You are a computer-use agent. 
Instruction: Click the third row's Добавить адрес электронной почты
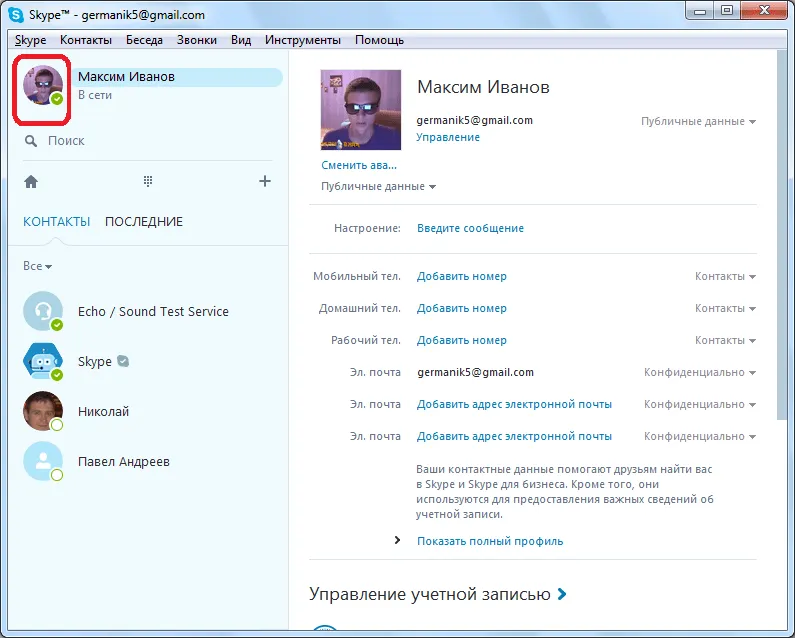click(x=514, y=436)
